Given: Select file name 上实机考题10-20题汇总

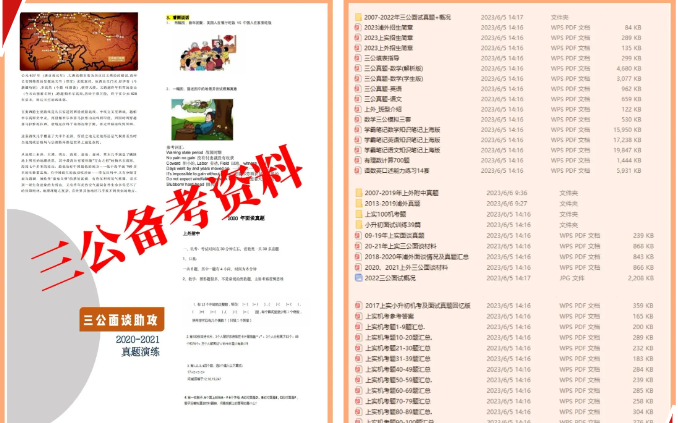Looking at the screenshot, I should [399, 338].
